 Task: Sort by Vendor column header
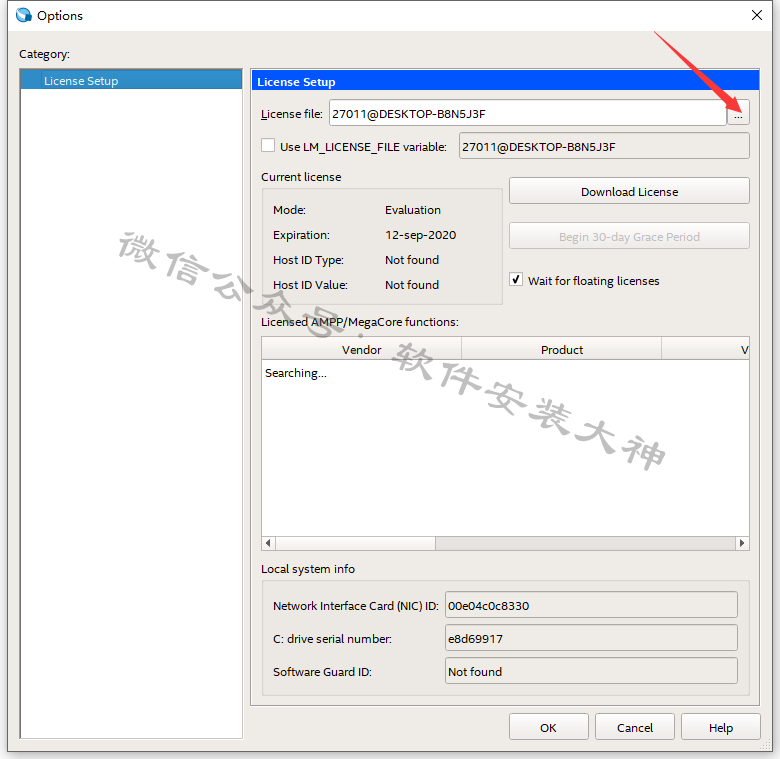pyautogui.click(x=362, y=349)
